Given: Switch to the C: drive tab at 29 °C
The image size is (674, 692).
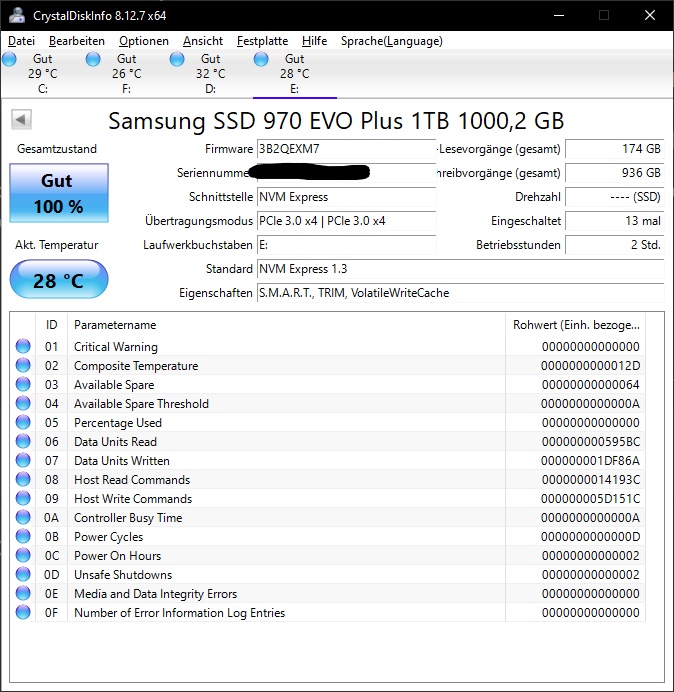Looking at the screenshot, I should coord(43,74).
